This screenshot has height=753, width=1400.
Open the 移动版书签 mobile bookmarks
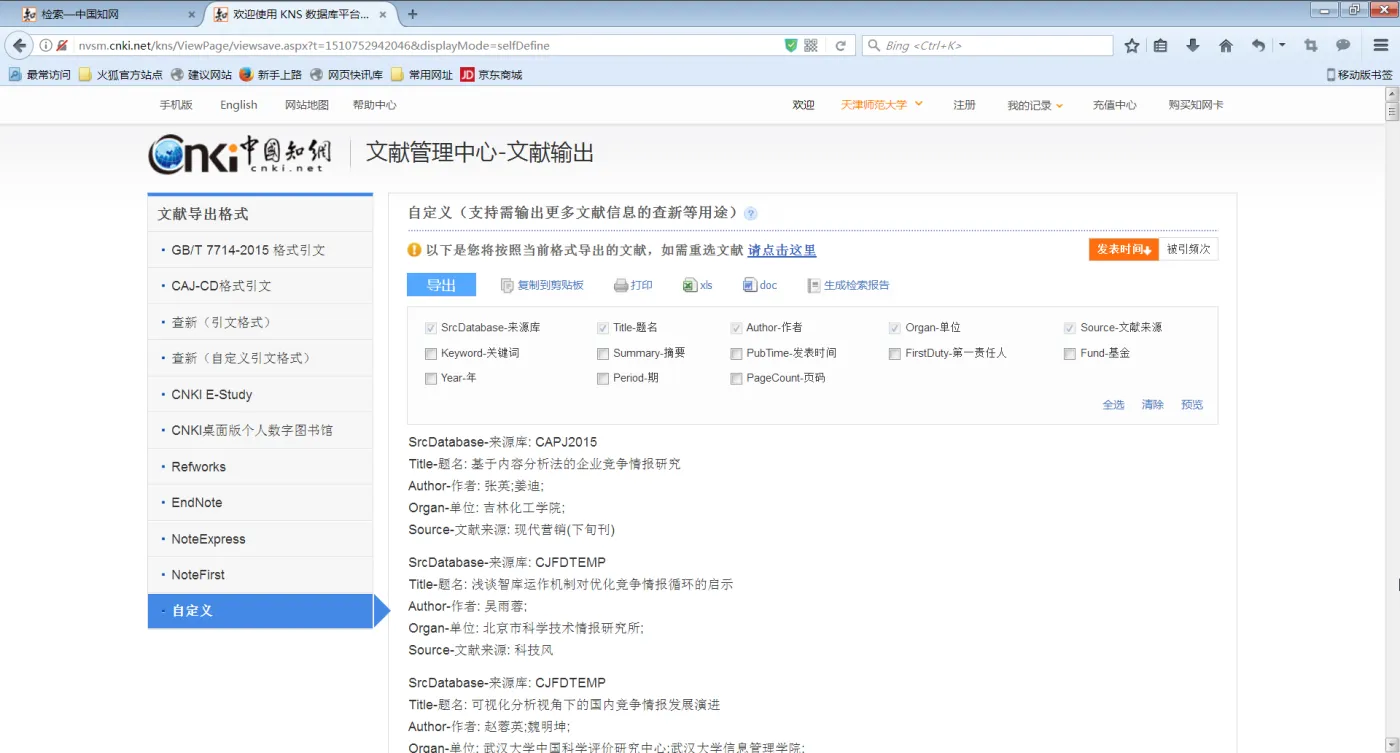click(x=1359, y=74)
